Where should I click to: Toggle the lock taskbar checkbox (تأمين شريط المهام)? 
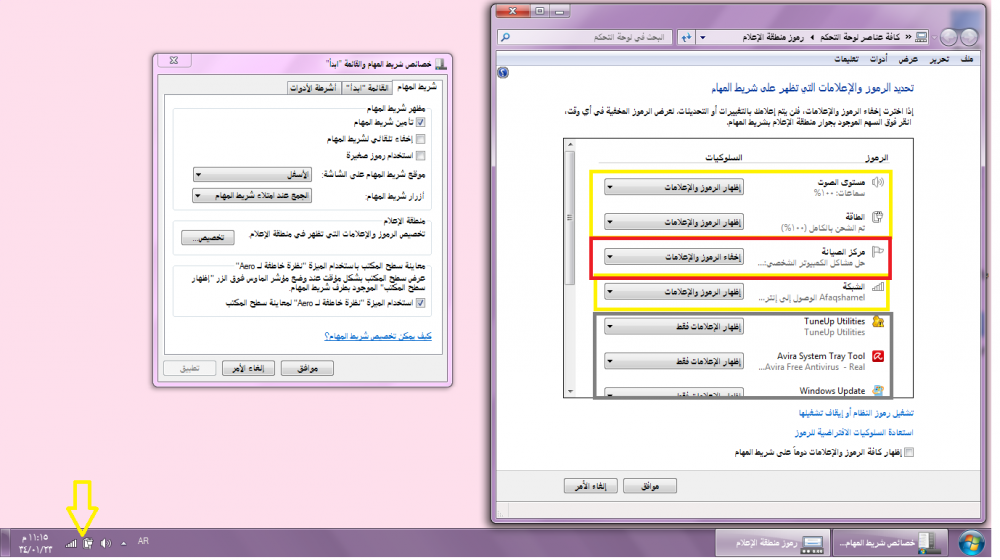pos(420,122)
